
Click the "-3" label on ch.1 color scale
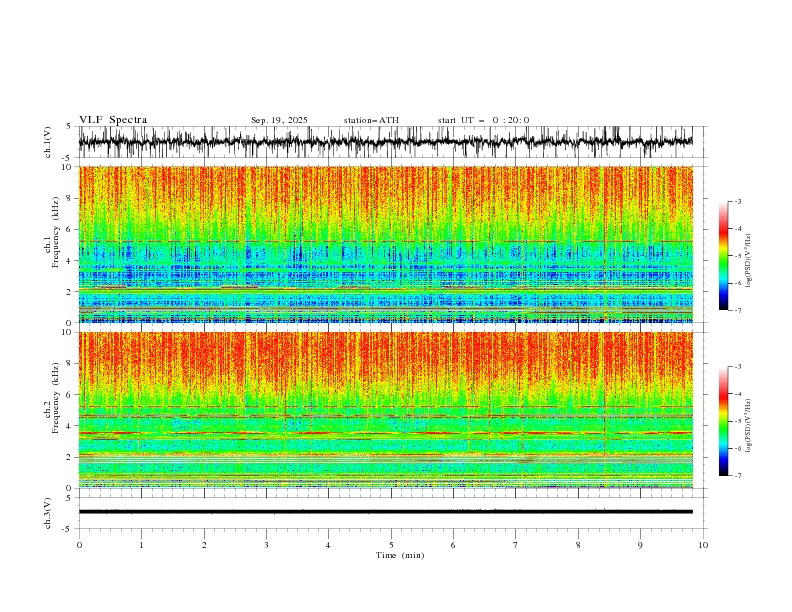(737, 201)
